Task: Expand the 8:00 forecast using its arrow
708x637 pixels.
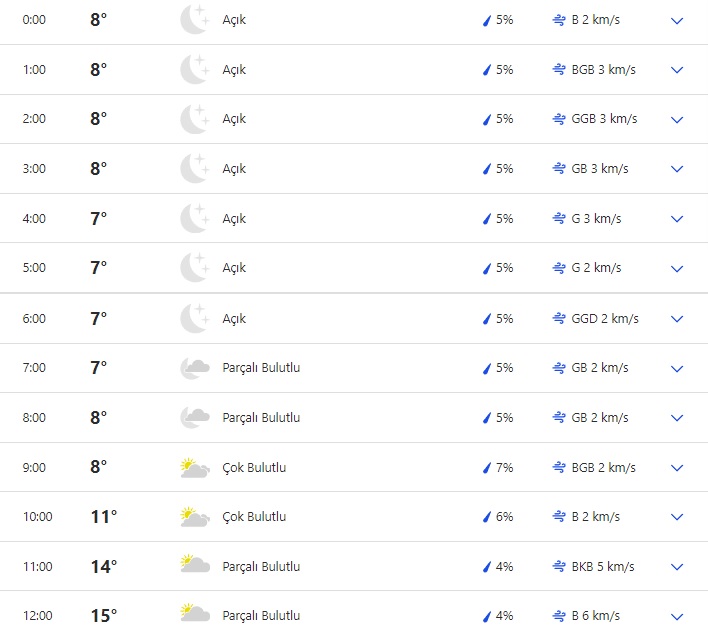Action: pos(677,418)
